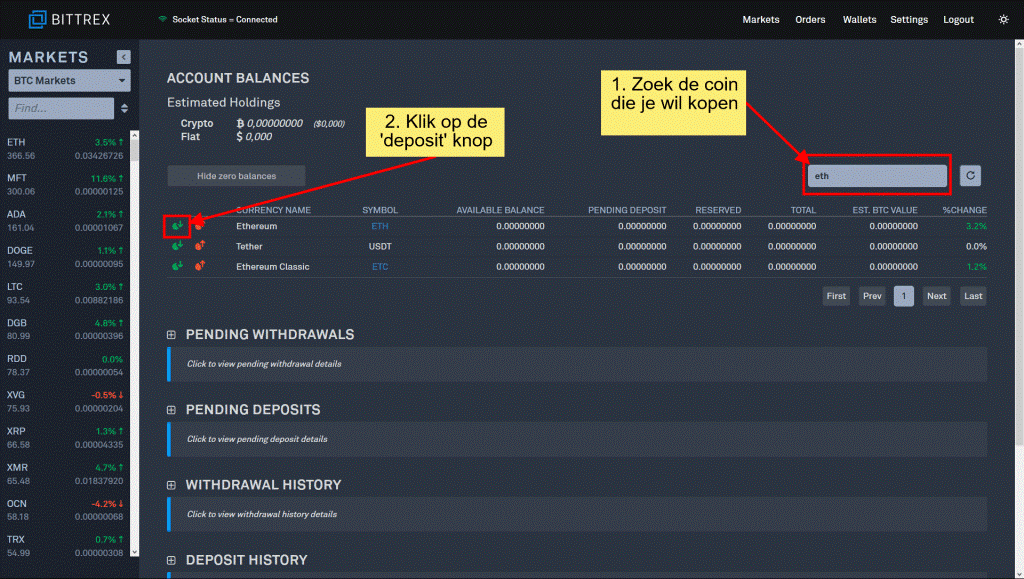This screenshot has width=1024, height=579.
Task: Click the Ethereum Classic withdraw icon
Action: pyautogui.click(x=200, y=266)
